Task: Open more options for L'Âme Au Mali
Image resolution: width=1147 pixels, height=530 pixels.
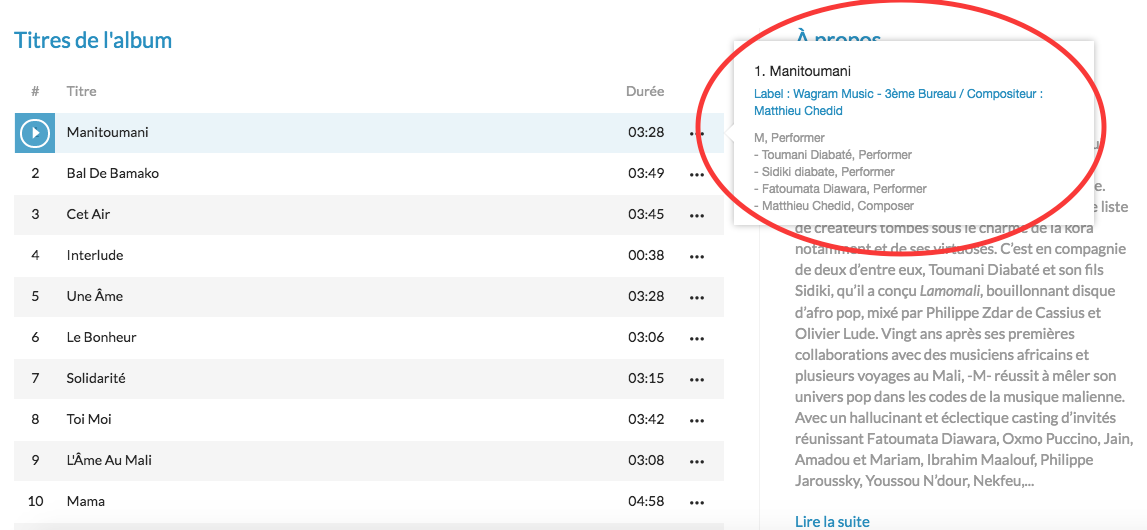Action: coord(696,461)
